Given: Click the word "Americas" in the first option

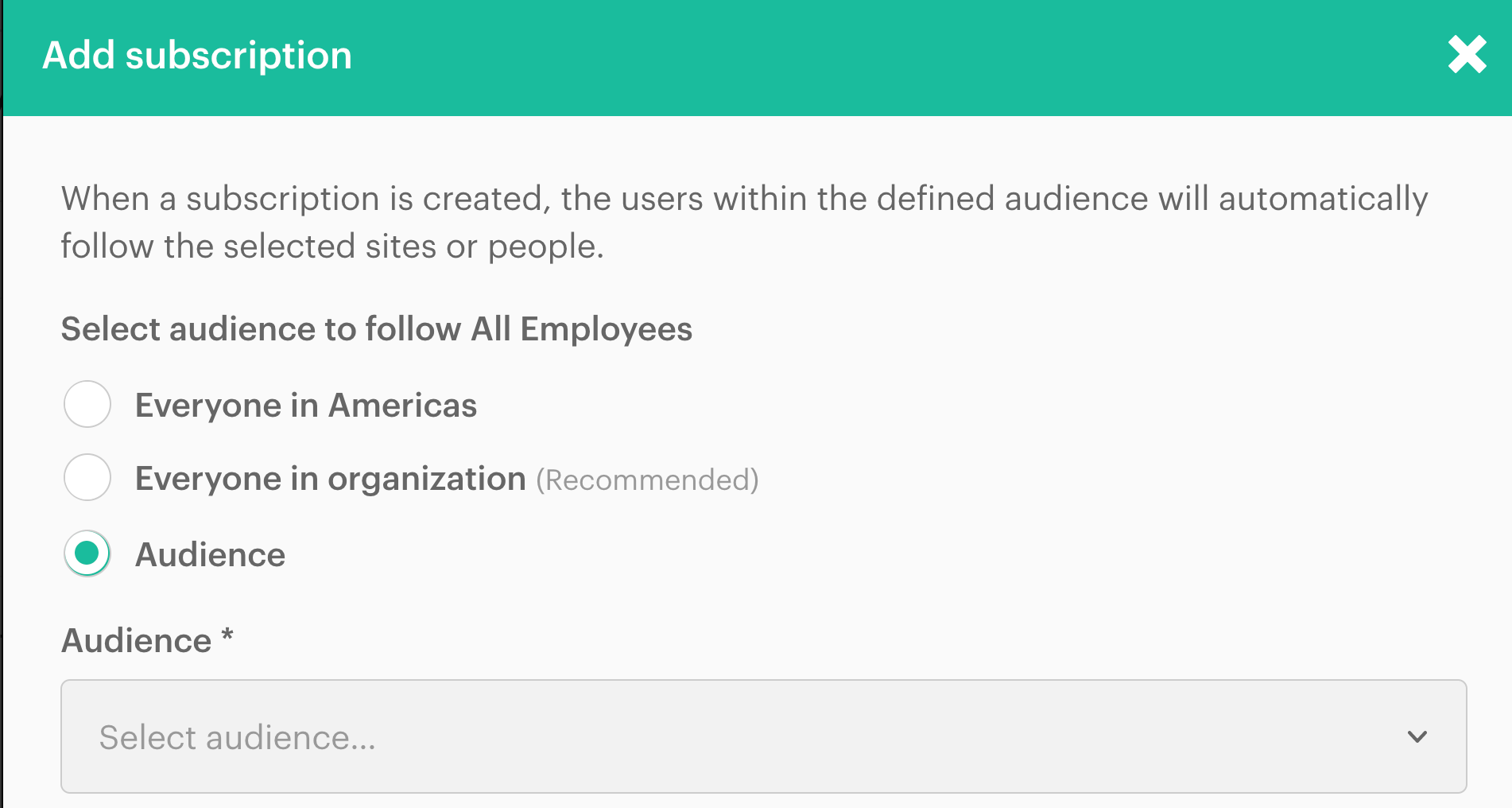Looking at the screenshot, I should point(402,406).
